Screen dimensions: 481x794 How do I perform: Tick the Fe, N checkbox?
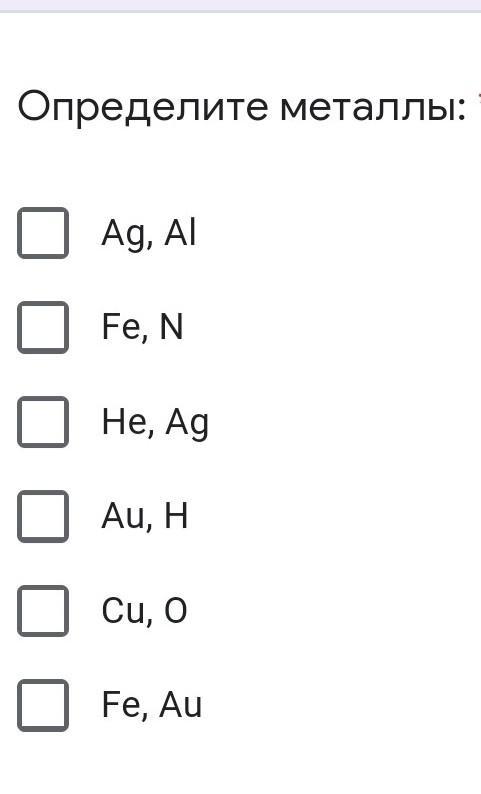pyautogui.click(x=43, y=327)
